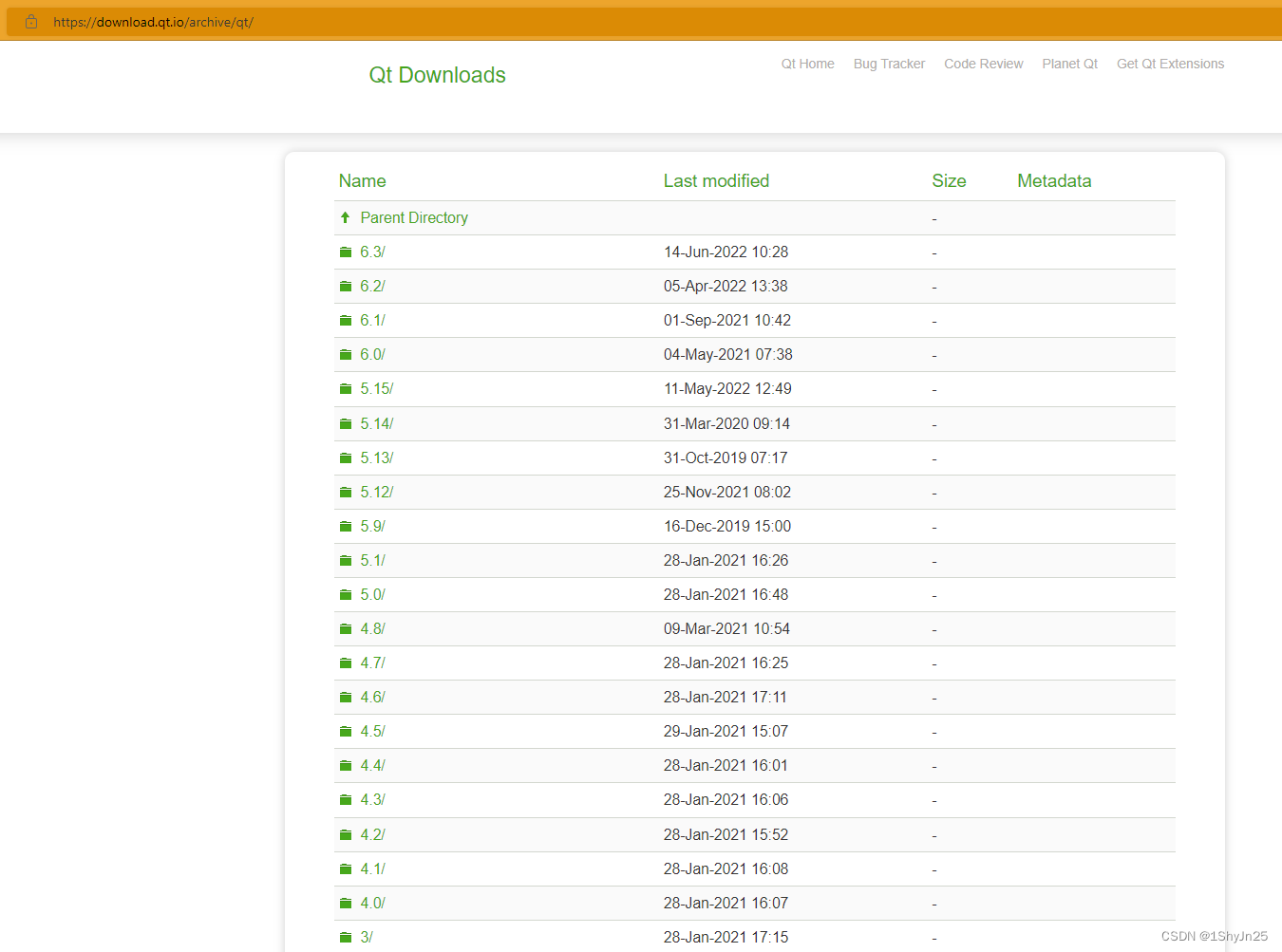This screenshot has height=952, width=1282.
Task: Click the folder icon beside 4.6/
Action: coord(346,698)
